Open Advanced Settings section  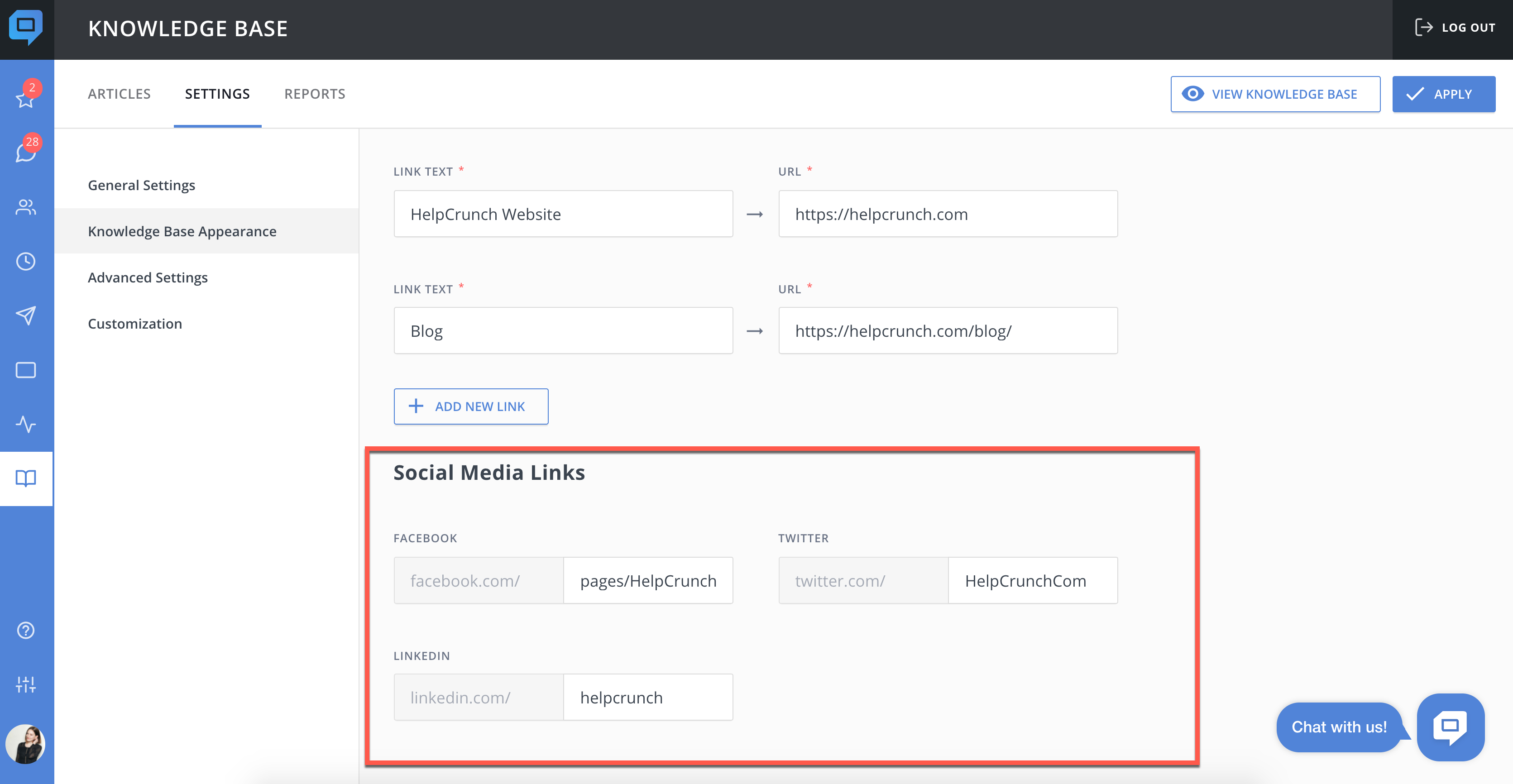click(x=148, y=277)
